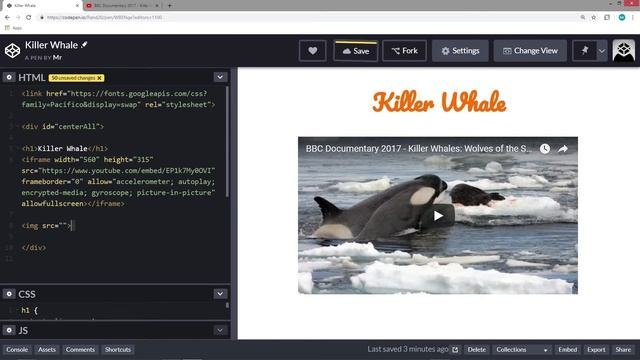Open the Apps bookmarks shortcut

tap(13, 28)
